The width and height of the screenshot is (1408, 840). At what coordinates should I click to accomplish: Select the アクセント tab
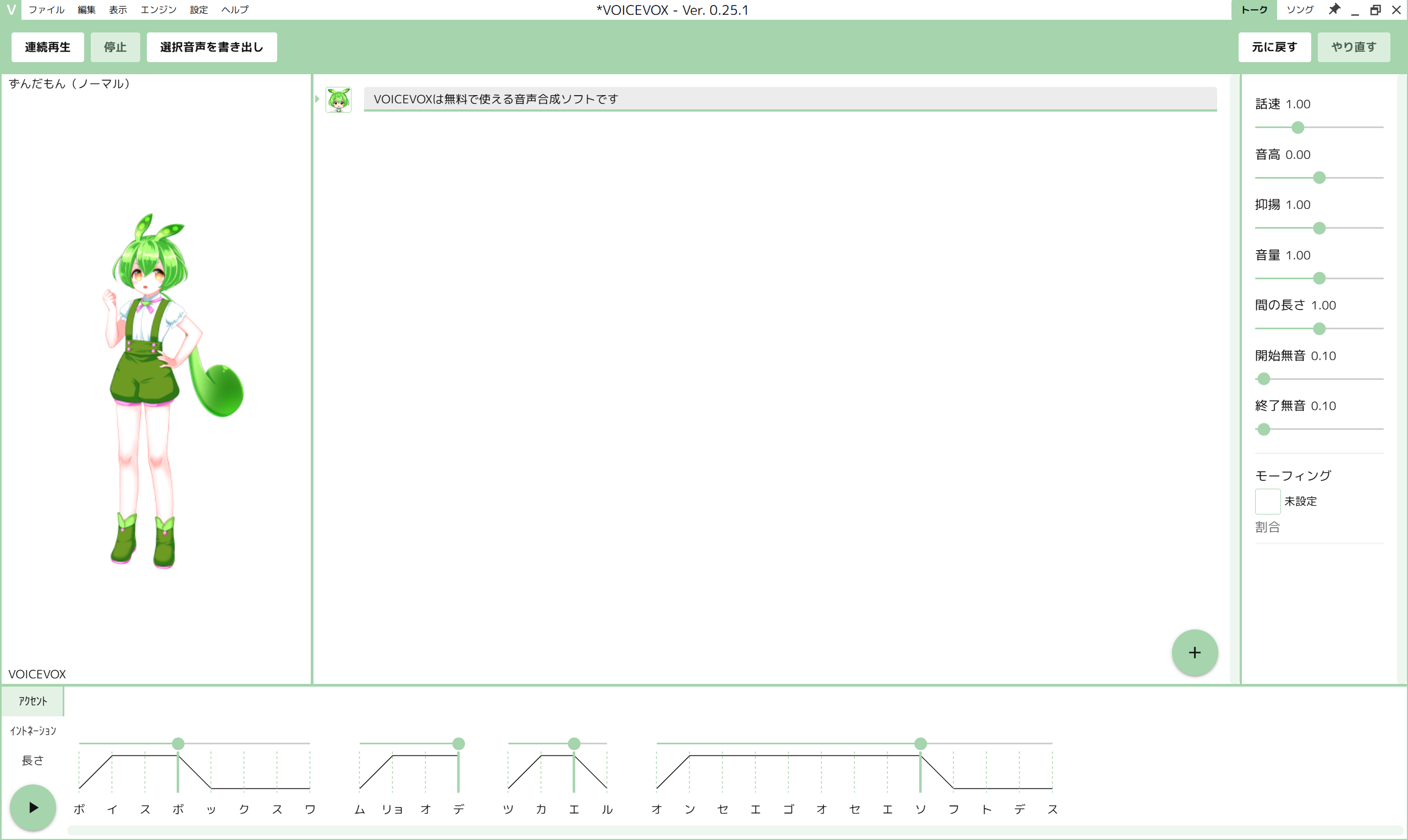tap(33, 701)
